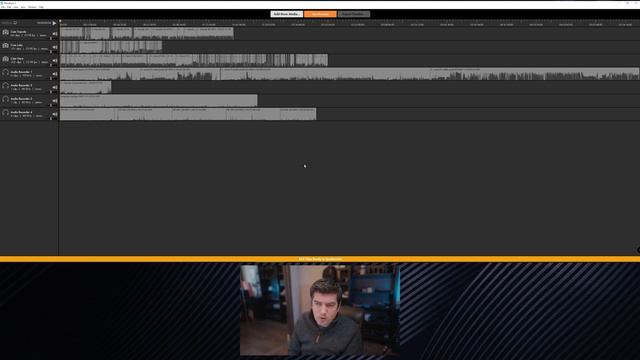Click the Audio Recorder 1 headphones icon
This screenshot has width=640, height=360.
pyautogui.click(x=5, y=73)
